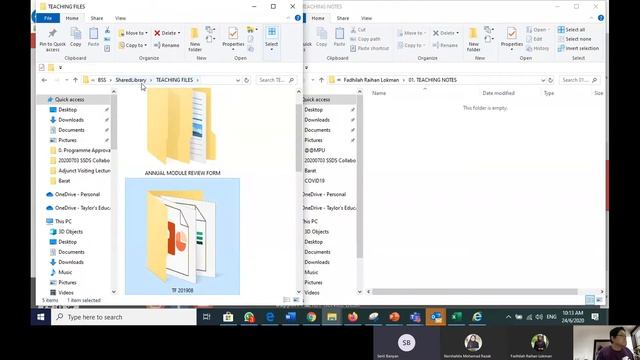This screenshot has width=640, height=360.
Task: Expand address bar history dropdown in TEACHING FILES
Action: (x=238, y=80)
